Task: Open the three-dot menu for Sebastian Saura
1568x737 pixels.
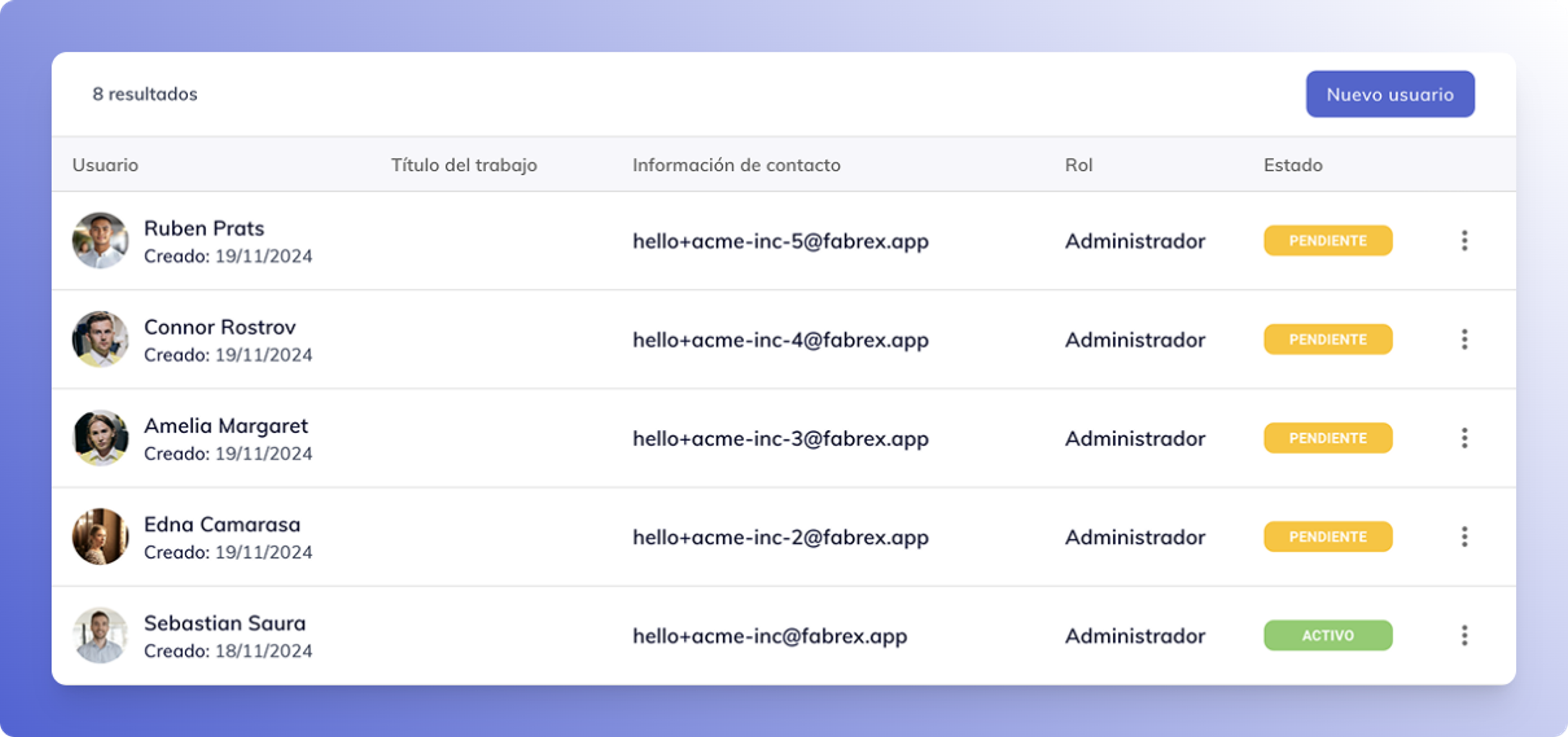Action: pos(1465,635)
